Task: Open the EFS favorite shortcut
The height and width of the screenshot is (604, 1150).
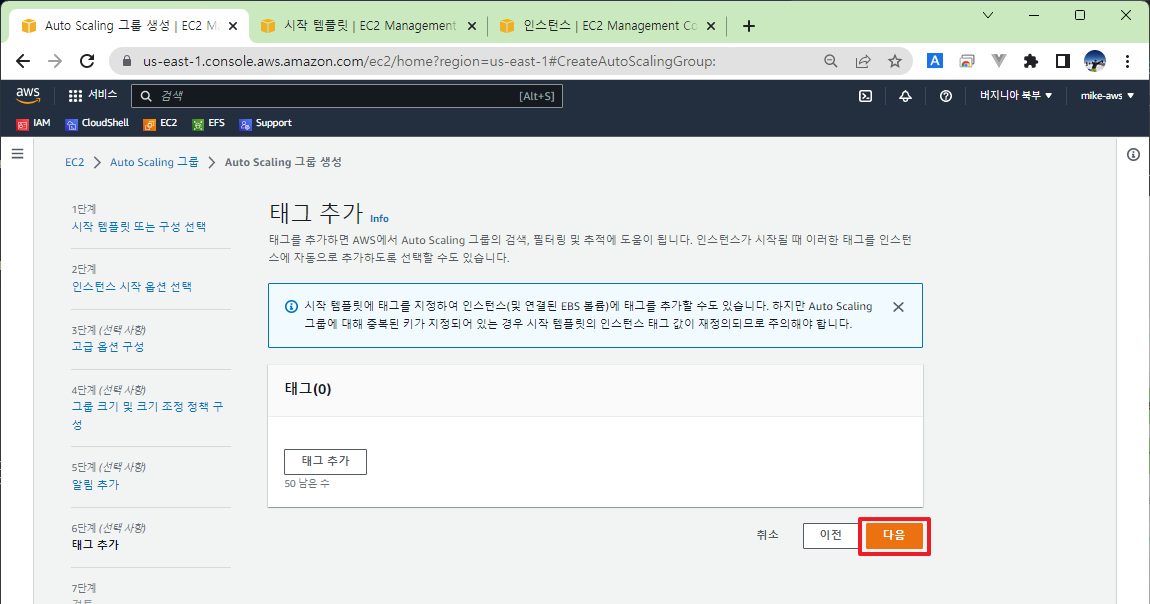Action: click(208, 123)
